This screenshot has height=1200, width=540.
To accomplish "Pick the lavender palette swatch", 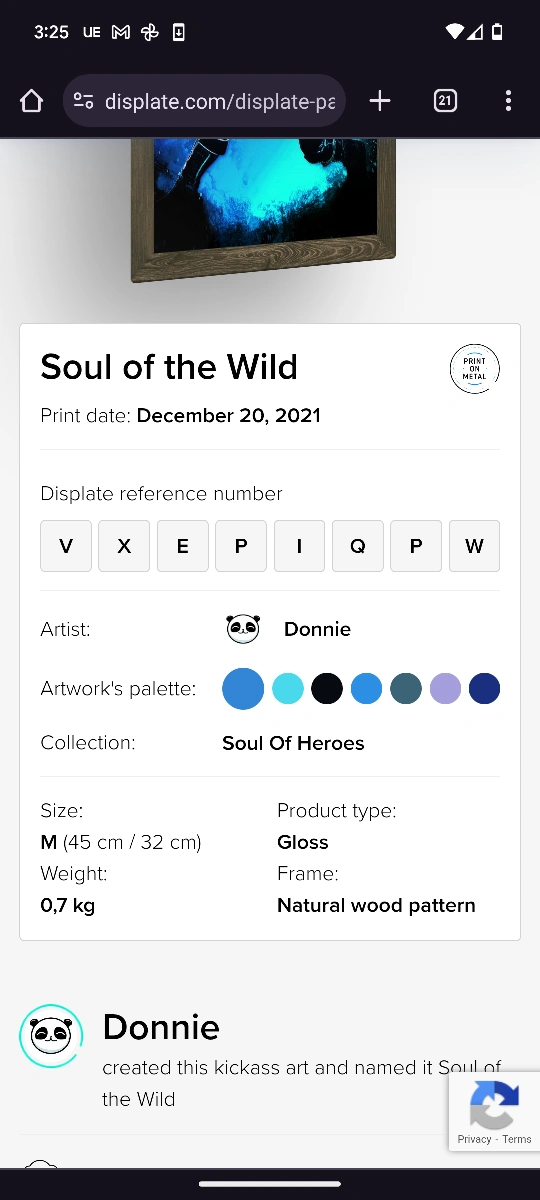I will click(x=445, y=689).
